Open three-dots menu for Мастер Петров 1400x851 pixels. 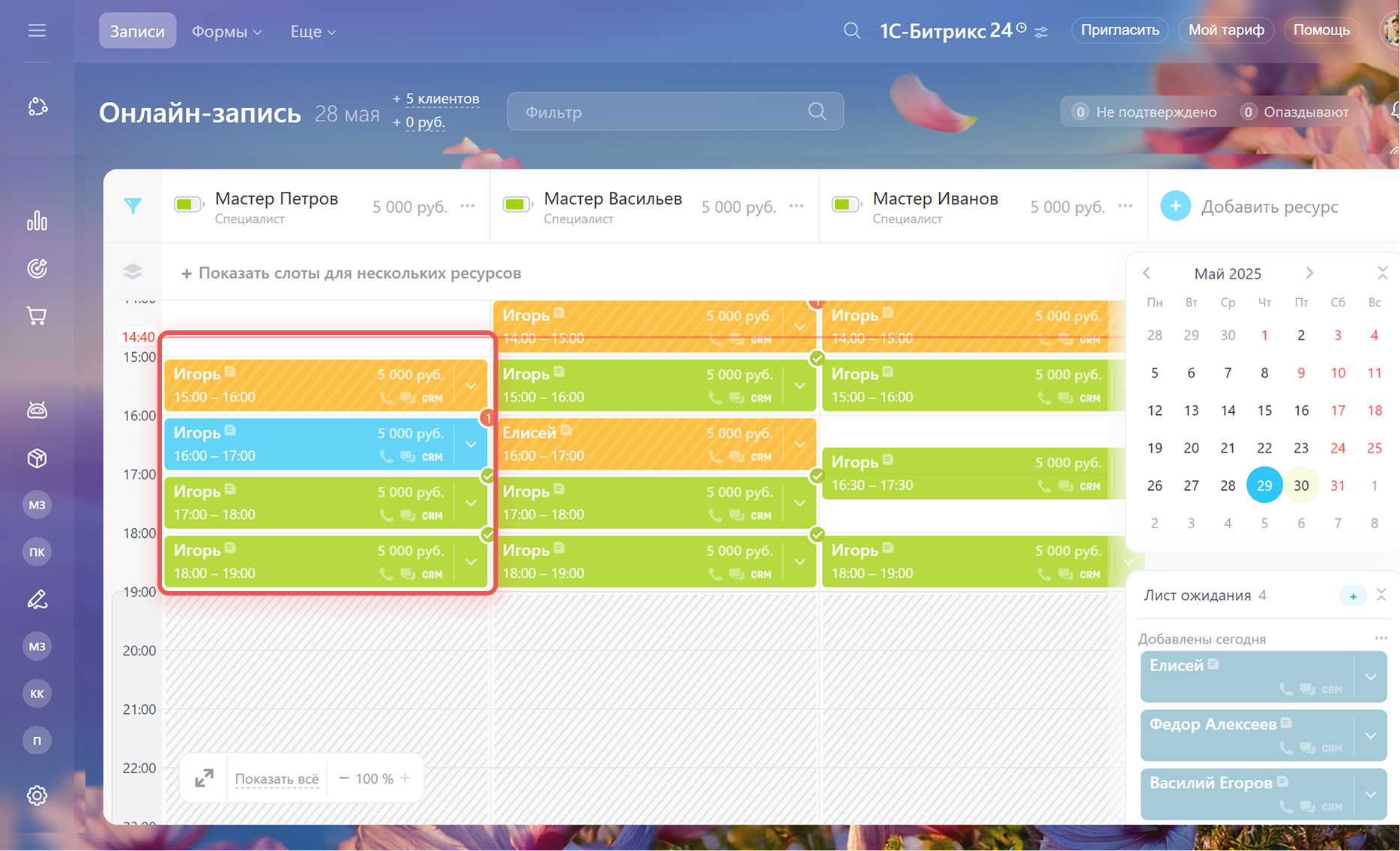(468, 206)
